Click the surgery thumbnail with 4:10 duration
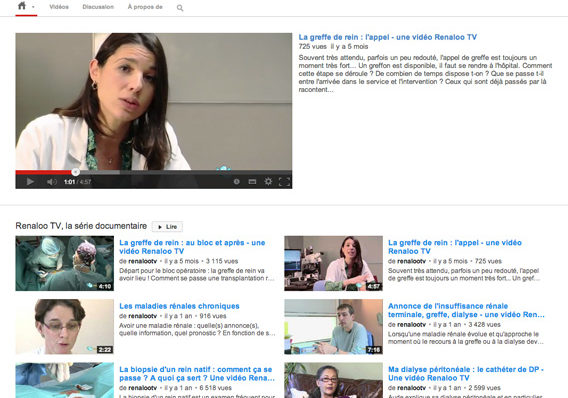Screen dimensions: 568x398 click(64, 263)
